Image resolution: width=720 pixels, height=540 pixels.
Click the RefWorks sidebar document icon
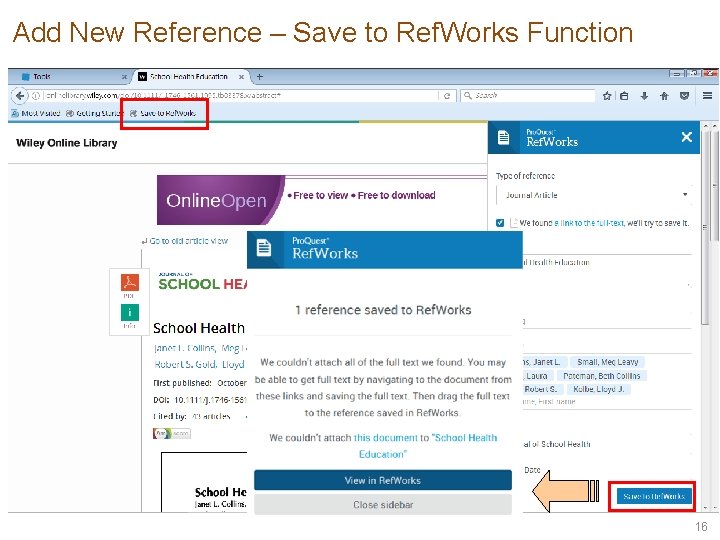[x=504, y=137]
